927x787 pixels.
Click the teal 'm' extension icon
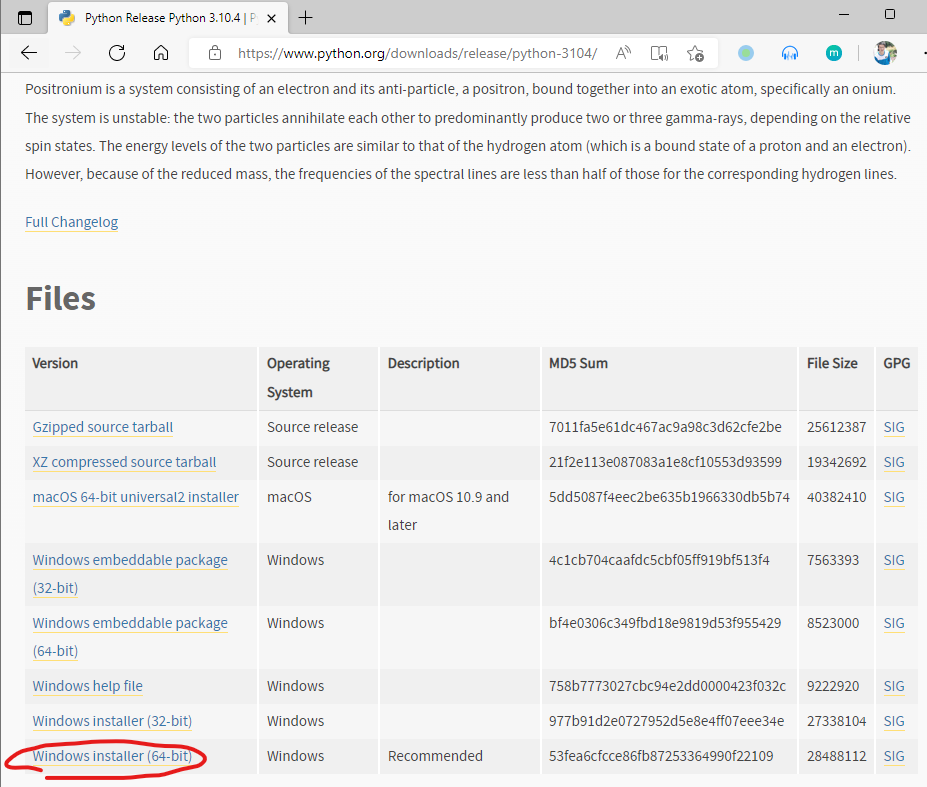click(x=834, y=53)
